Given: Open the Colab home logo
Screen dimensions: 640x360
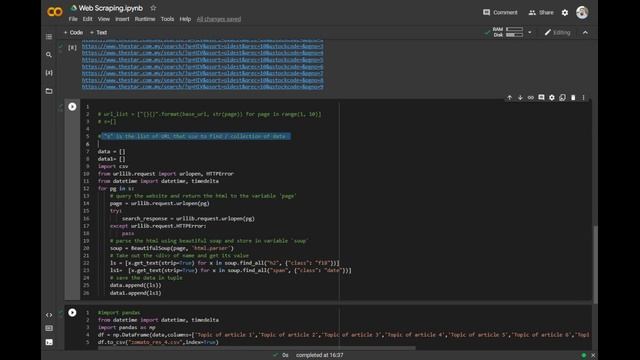Looking at the screenshot, I should pos(55,12).
